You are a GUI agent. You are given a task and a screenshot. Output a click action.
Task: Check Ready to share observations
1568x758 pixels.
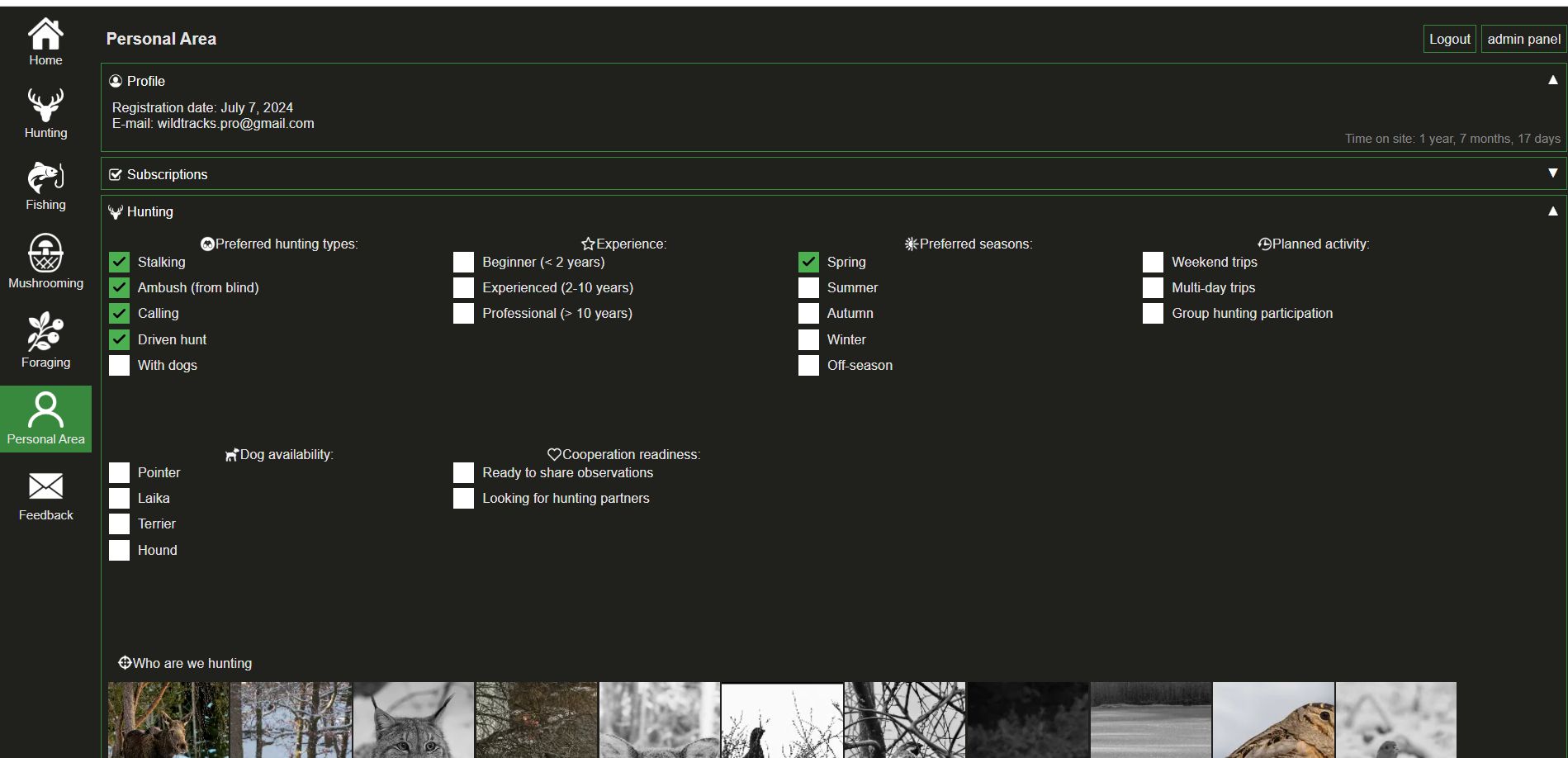(x=463, y=472)
